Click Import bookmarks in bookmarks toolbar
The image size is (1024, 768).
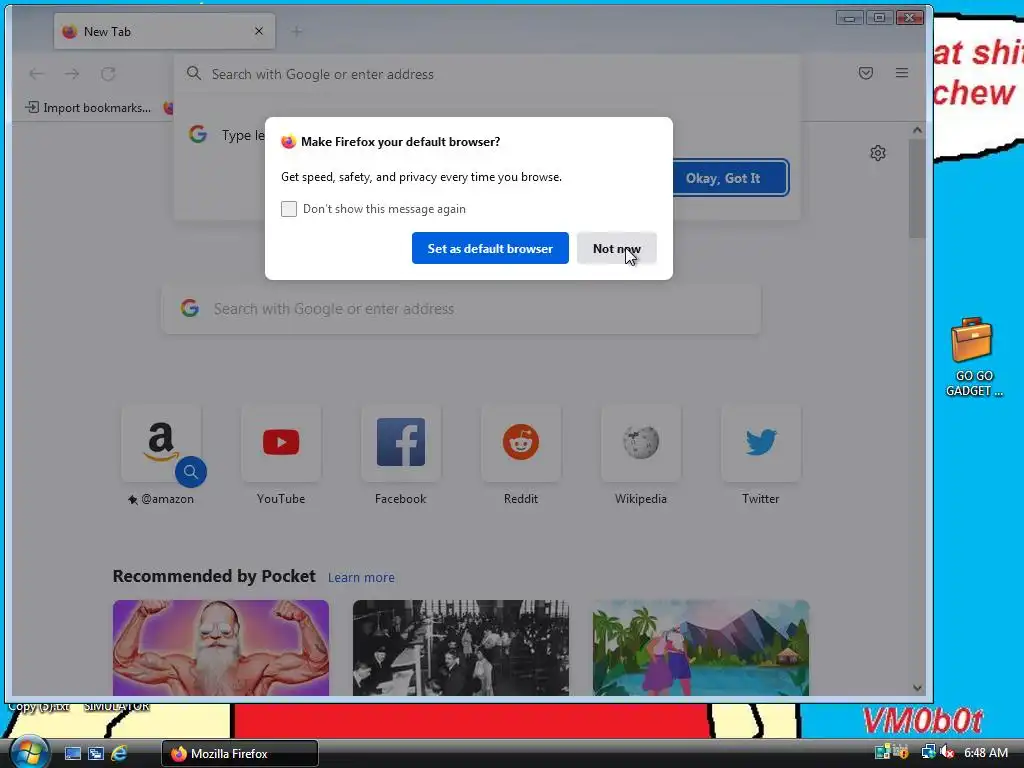point(88,108)
